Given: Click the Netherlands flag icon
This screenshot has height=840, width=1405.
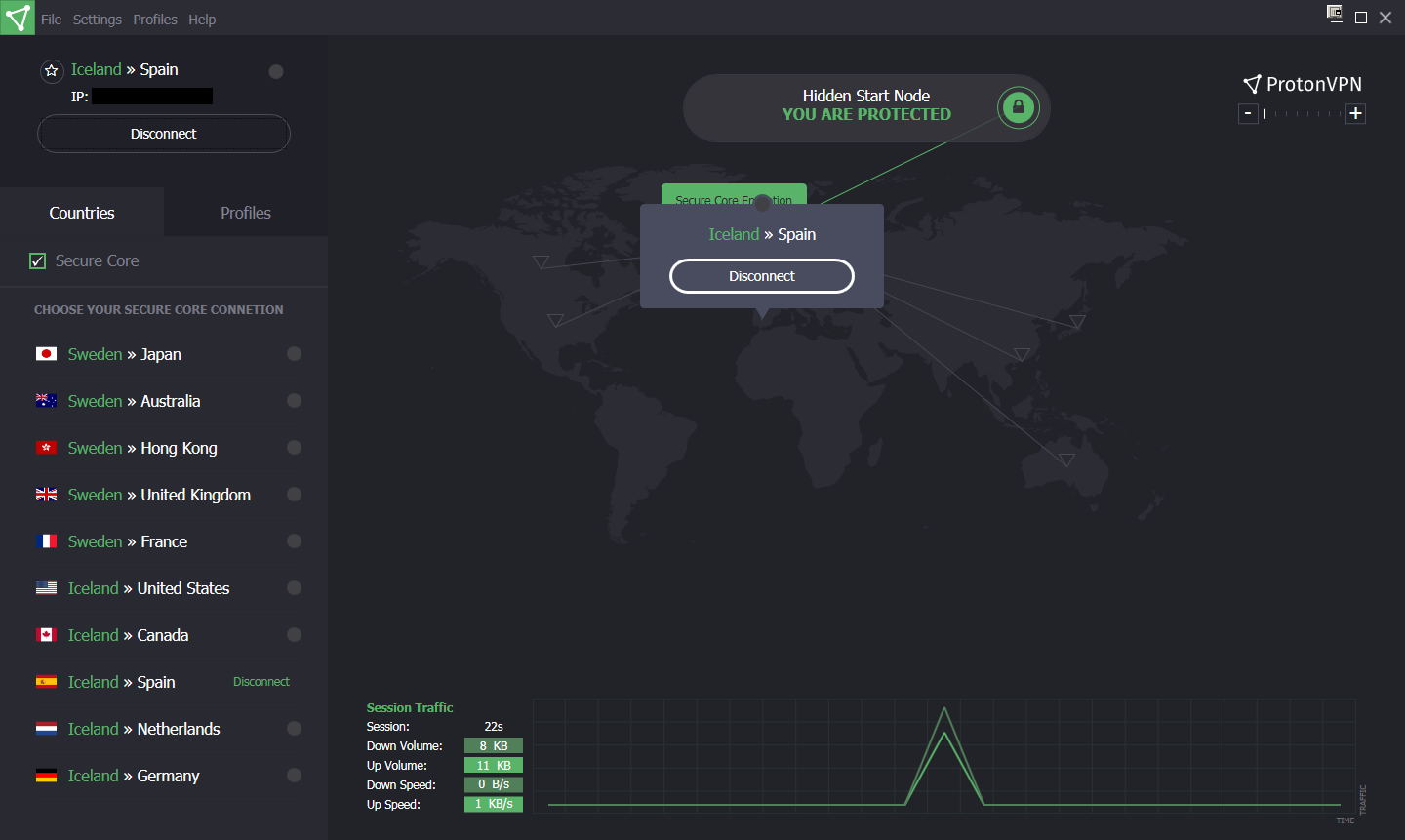Looking at the screenshot, I should 46,729.
